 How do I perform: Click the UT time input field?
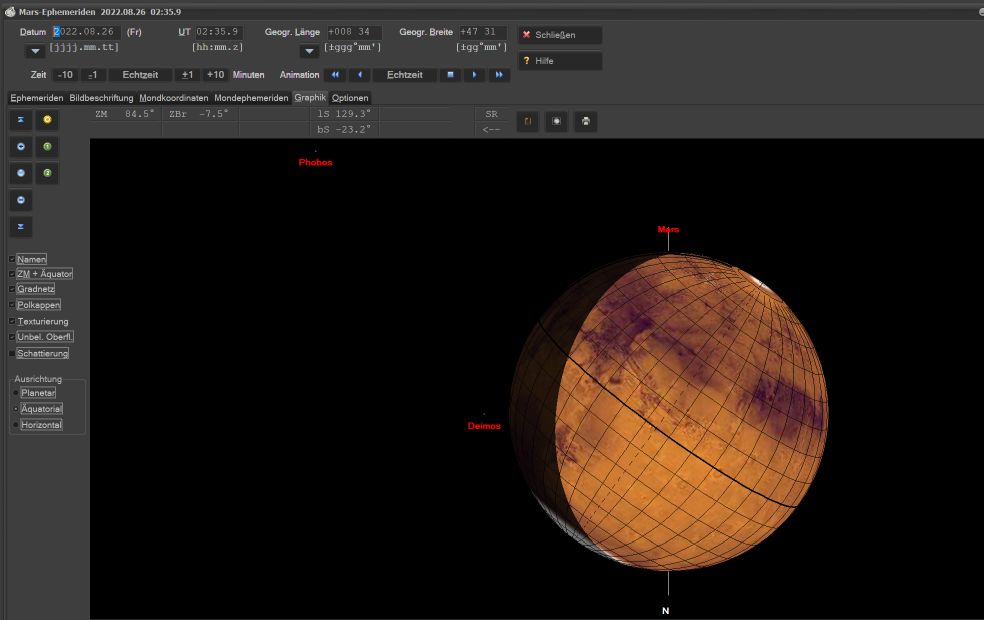click(x=218, y=31)
